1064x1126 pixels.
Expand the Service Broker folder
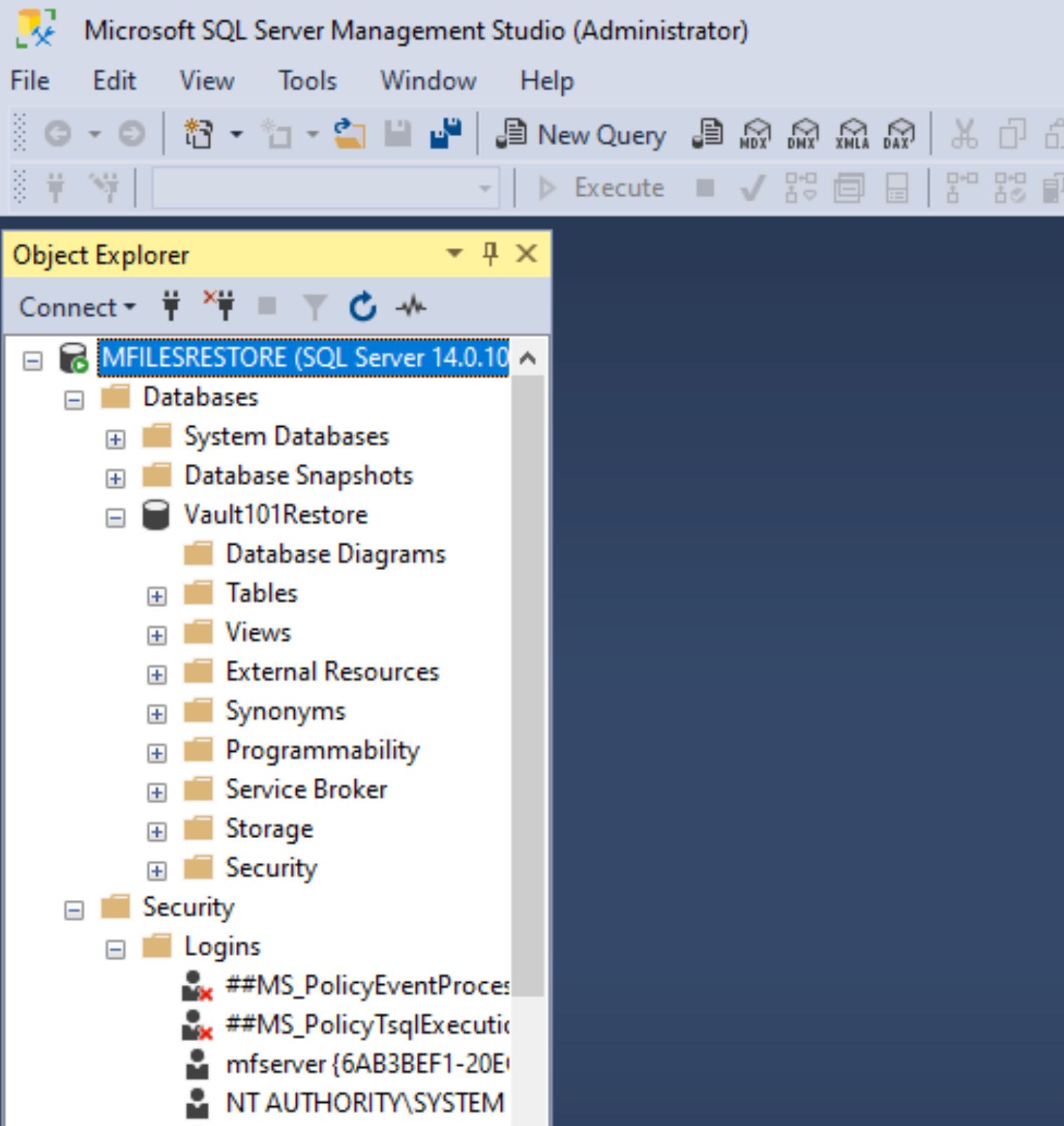pos(157,793)
